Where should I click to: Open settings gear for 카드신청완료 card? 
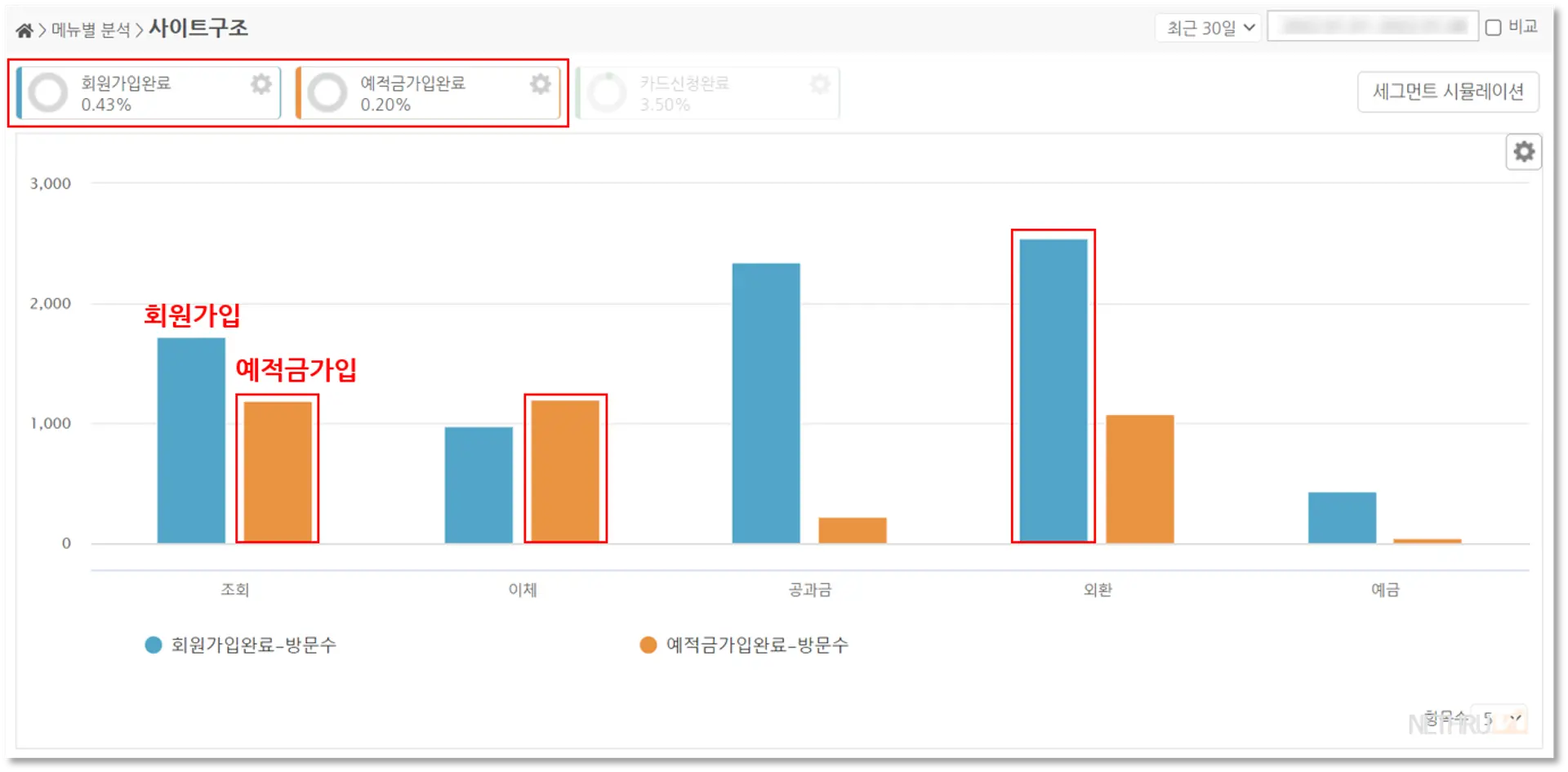819,83
